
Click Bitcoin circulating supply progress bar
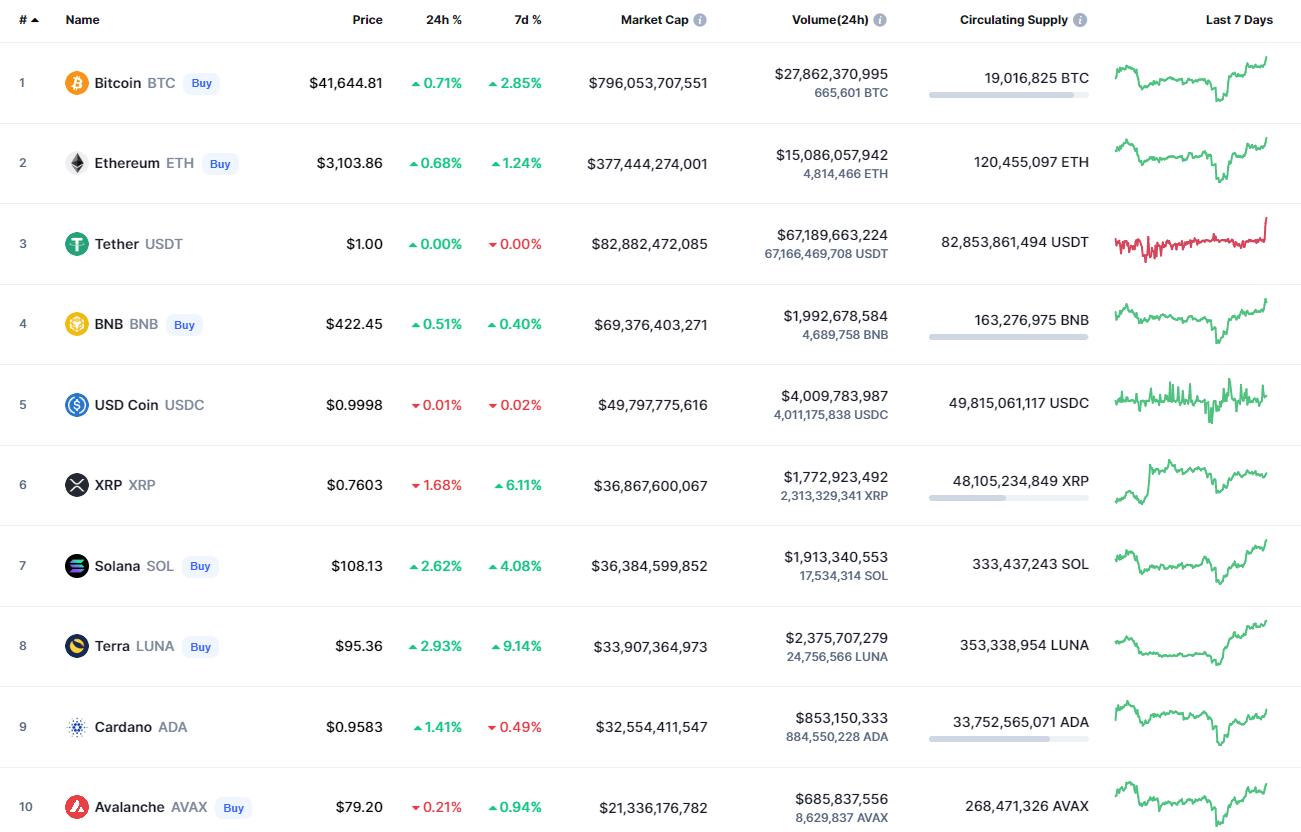pyautogui.click(x=1008, y=95)
